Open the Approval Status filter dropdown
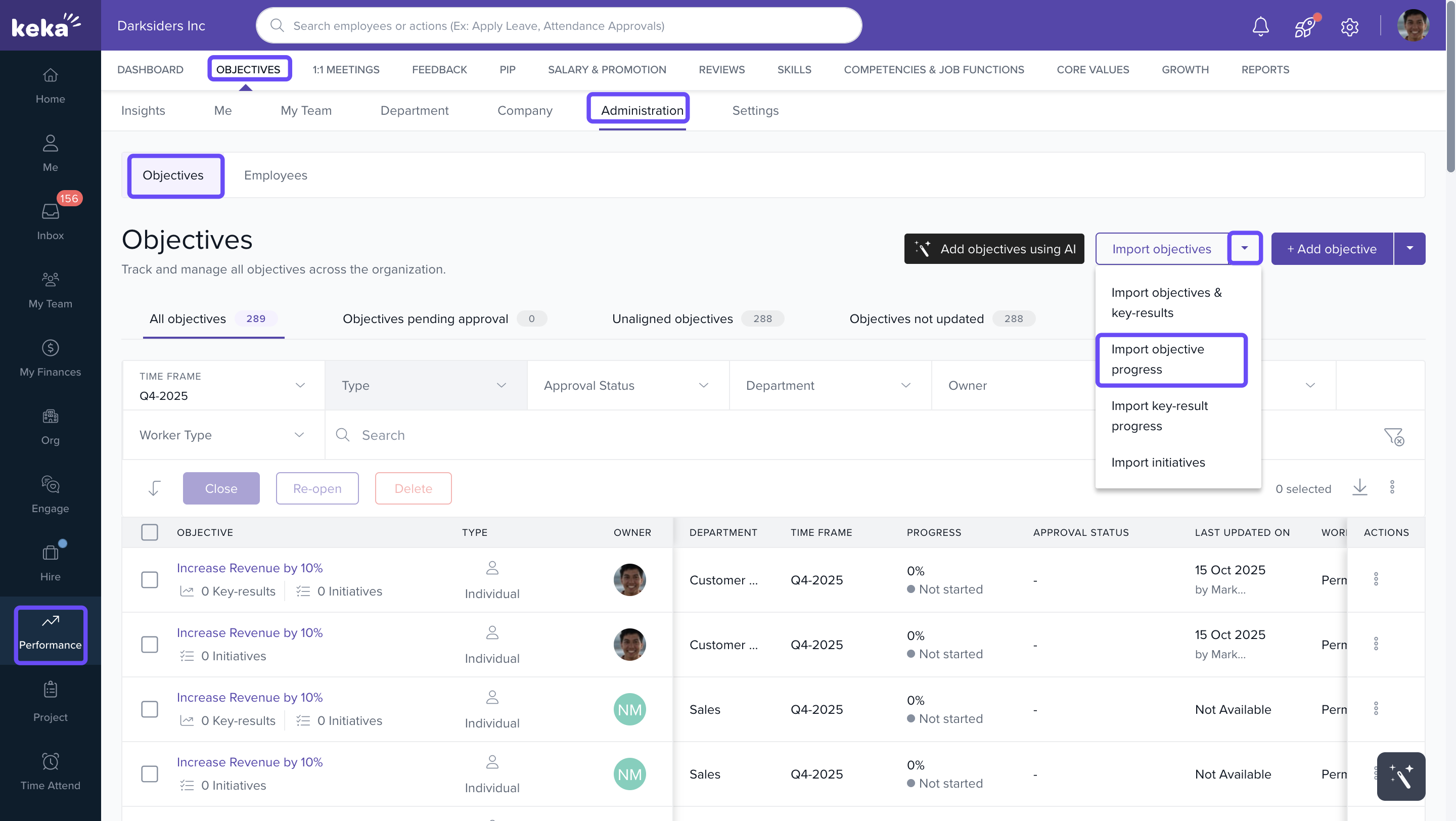This screenshot has width=1456, height=821. coord(627,385)
